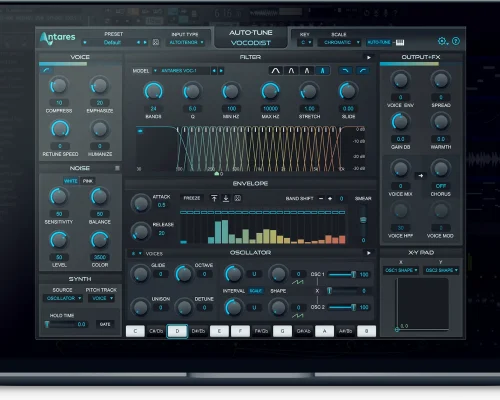This screenshot has width=500, height=400.
Task: Expand the Oscillator section arrow
Action: (x=369, y=253)
